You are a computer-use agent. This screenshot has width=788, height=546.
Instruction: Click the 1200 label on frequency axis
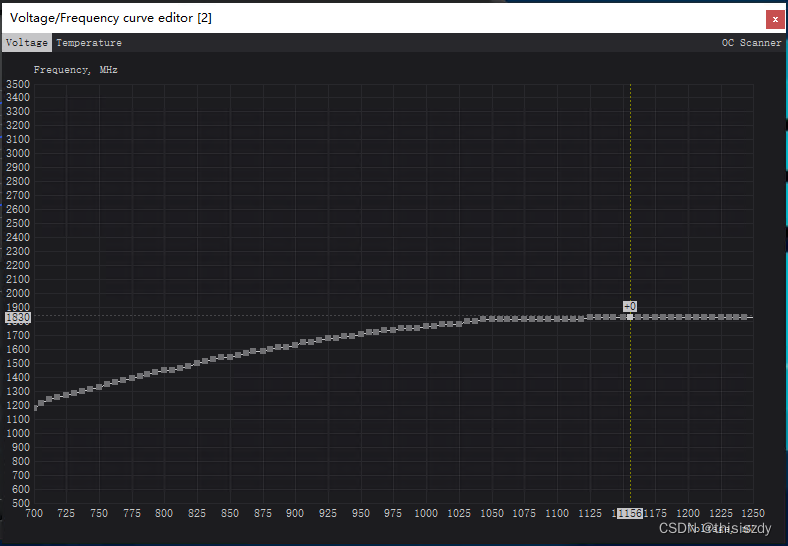pos(18,405)
